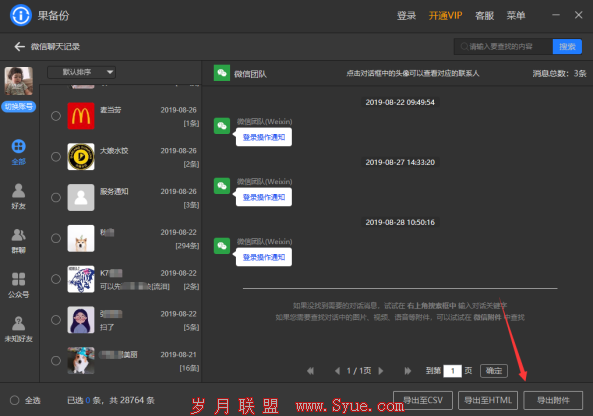Open 登录操作通知 link from 2019-08-27

264,197
